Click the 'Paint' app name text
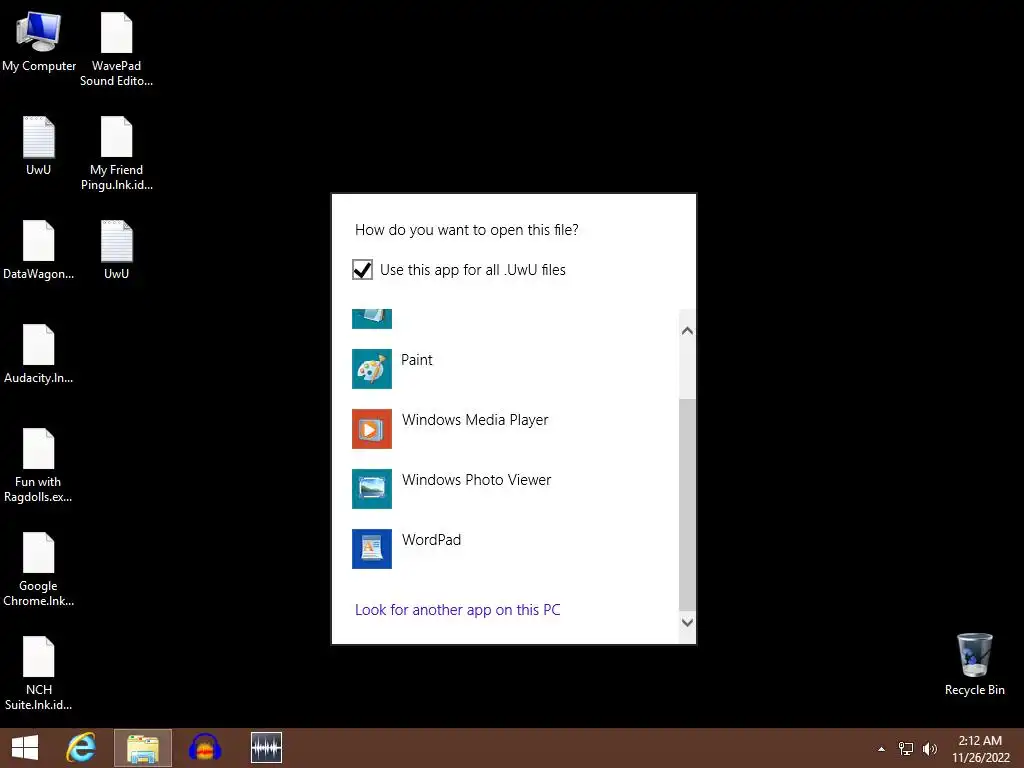Viewport: 1024px width, 768px height. click(x=417, y=360)
